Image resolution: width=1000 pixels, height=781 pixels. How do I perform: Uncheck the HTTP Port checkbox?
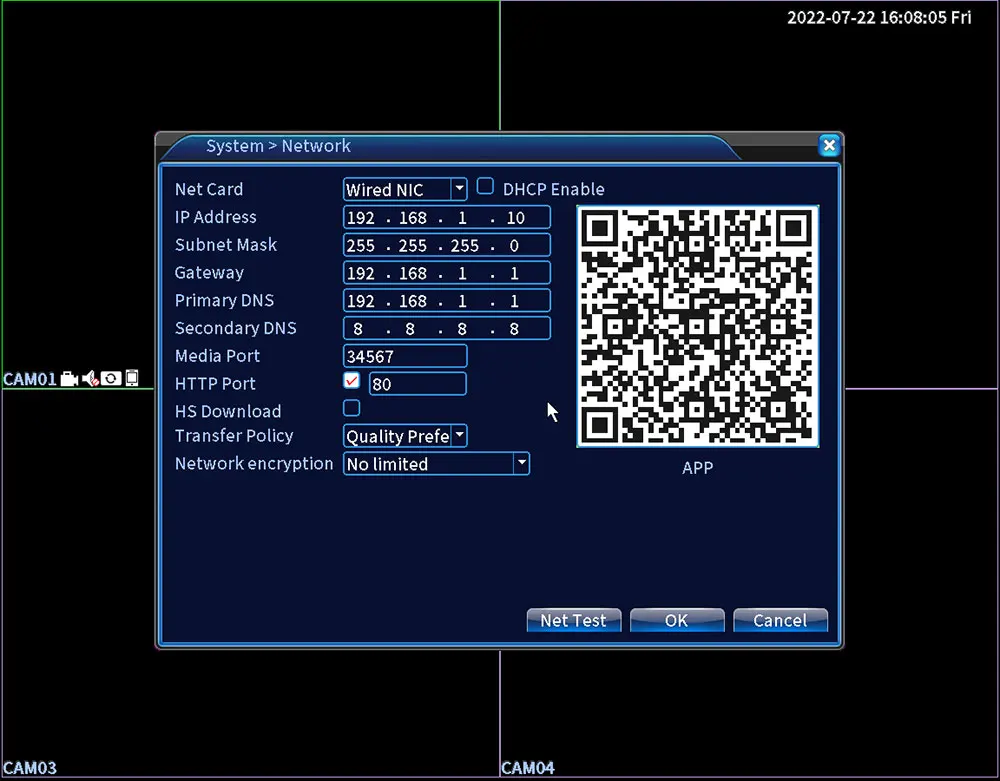point(351,381)
